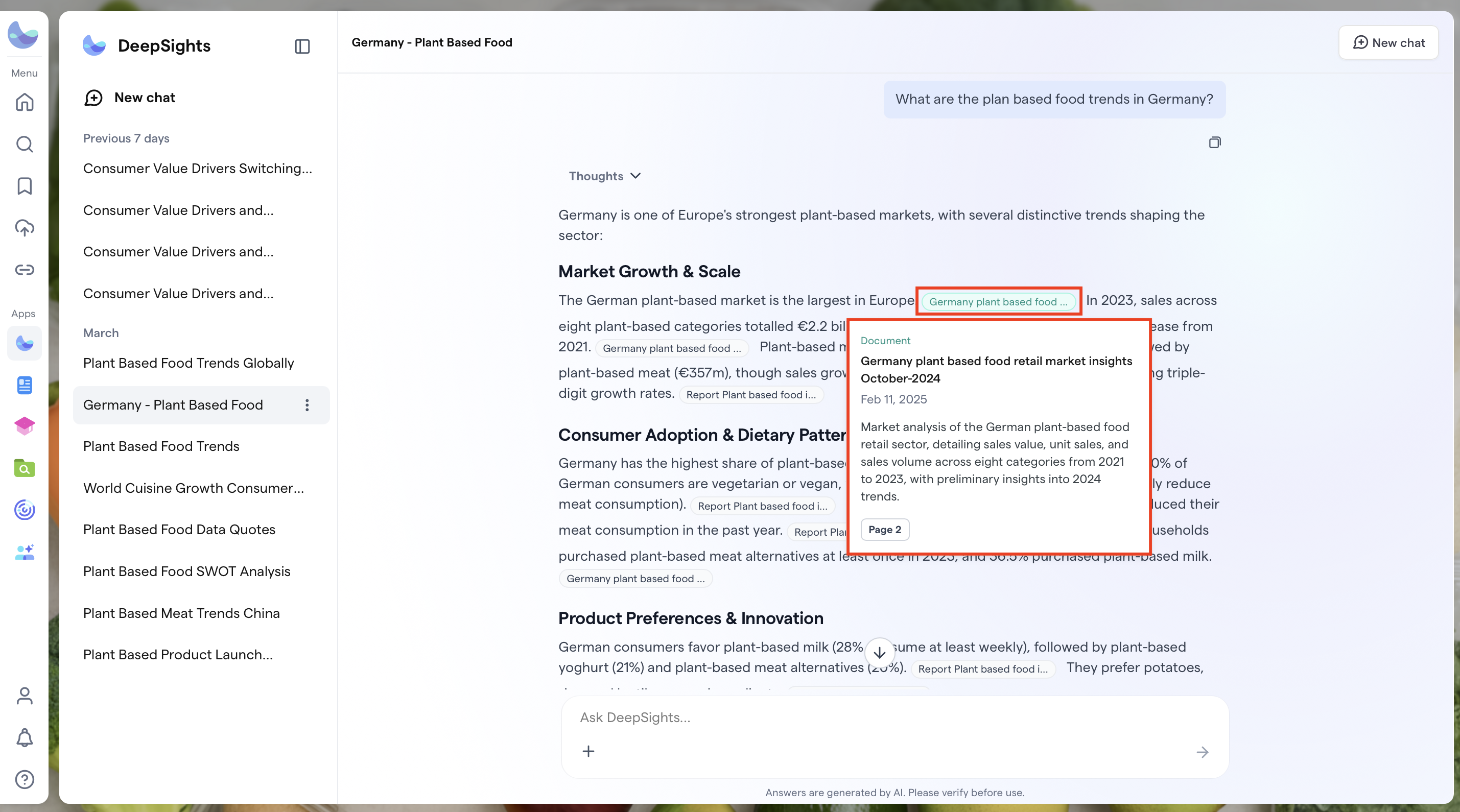
Task: Click the 'Feb 11, 2025' date in popup
Action: point(894,399)
